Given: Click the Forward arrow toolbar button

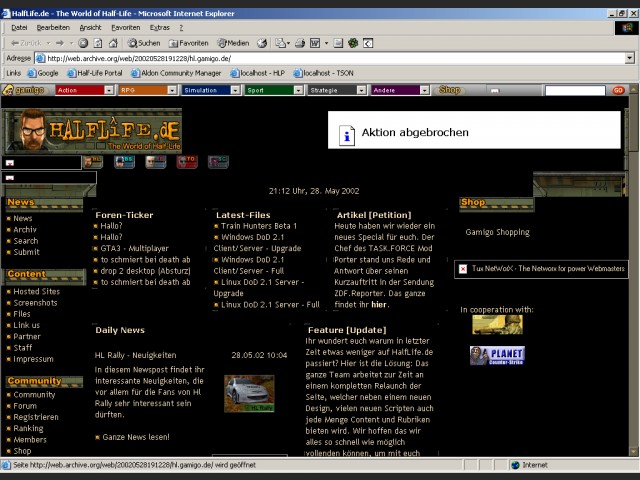Looking at the screenshot, I should pyautogui.click(x=60, y=43).
